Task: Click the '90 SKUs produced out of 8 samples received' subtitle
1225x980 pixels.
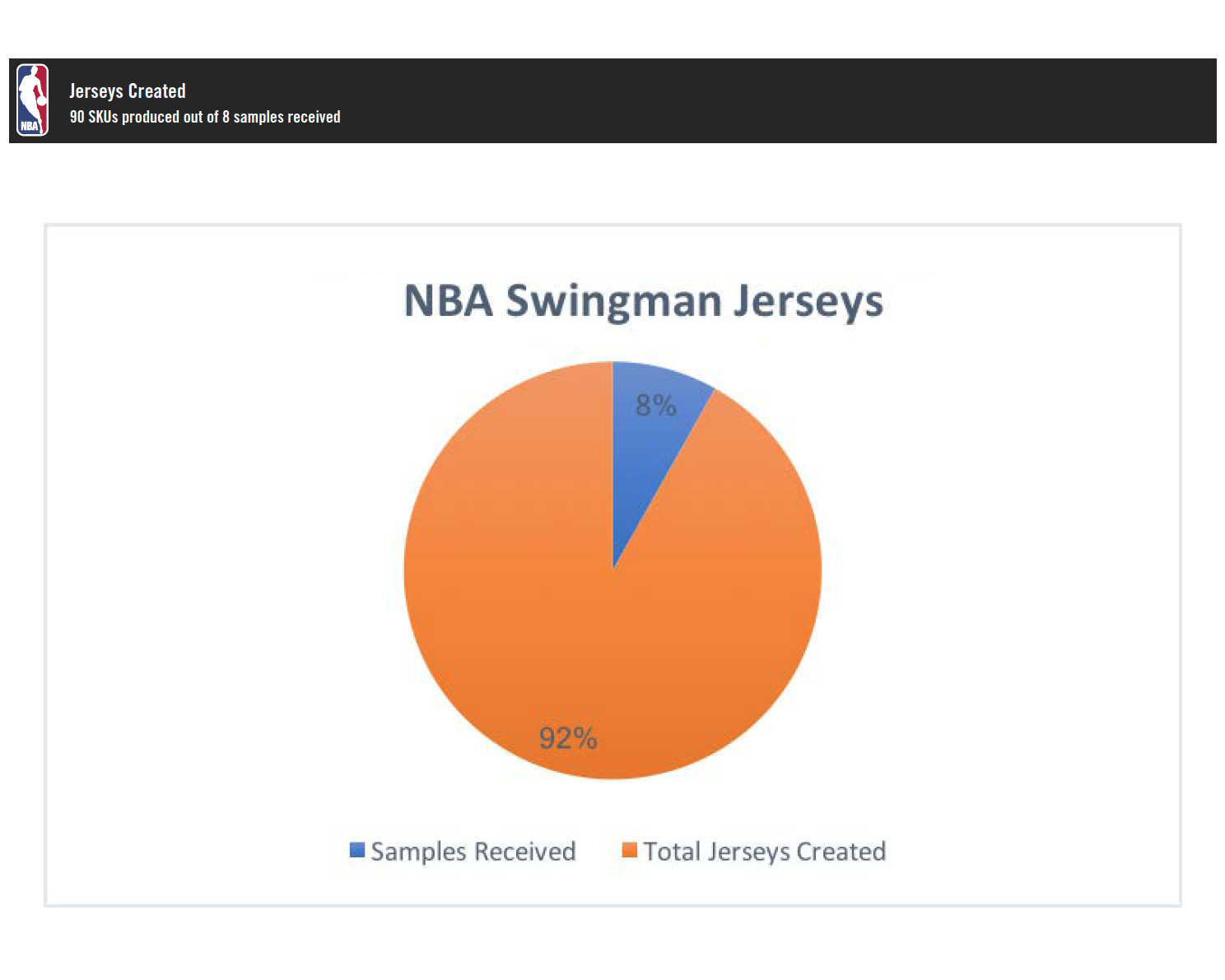Action: pyautogui.click(x=205, y=117)
